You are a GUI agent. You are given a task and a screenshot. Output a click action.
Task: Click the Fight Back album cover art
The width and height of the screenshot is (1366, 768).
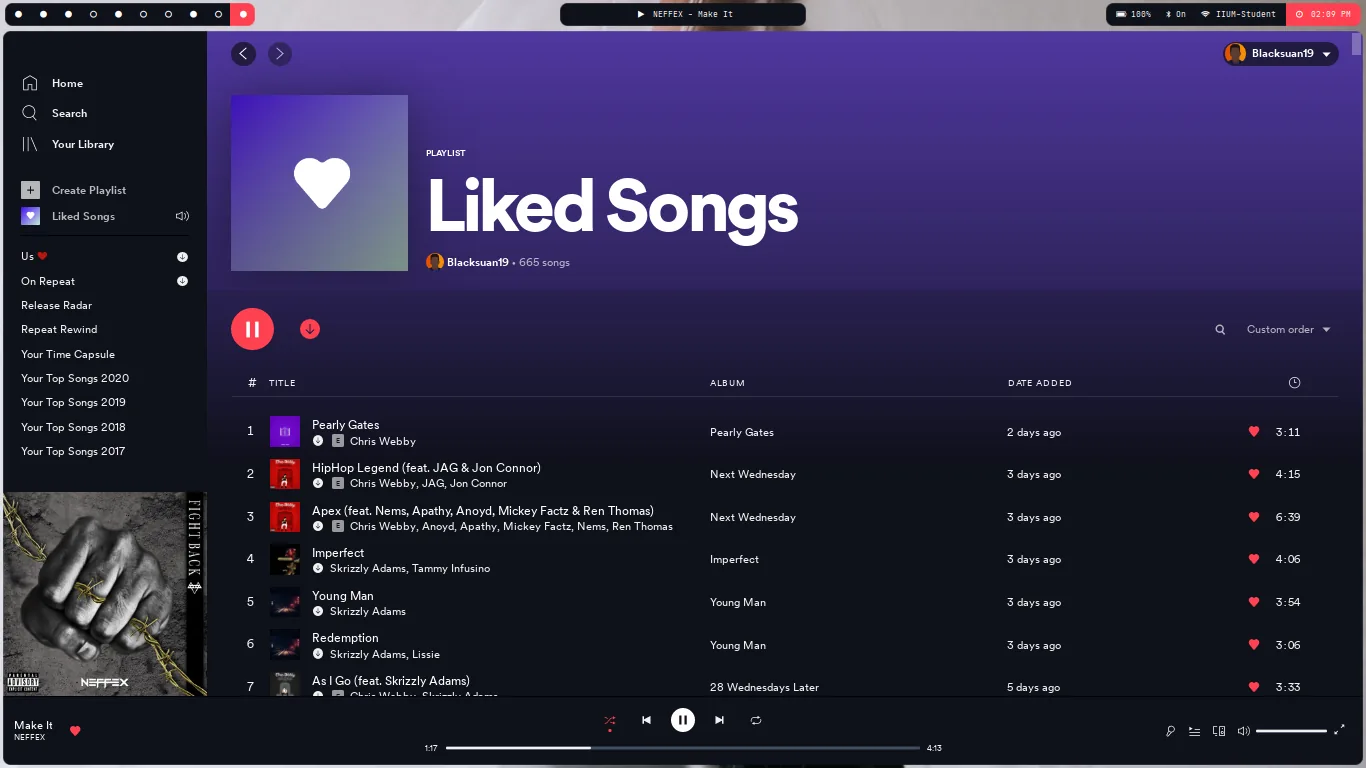coord(105,594)
